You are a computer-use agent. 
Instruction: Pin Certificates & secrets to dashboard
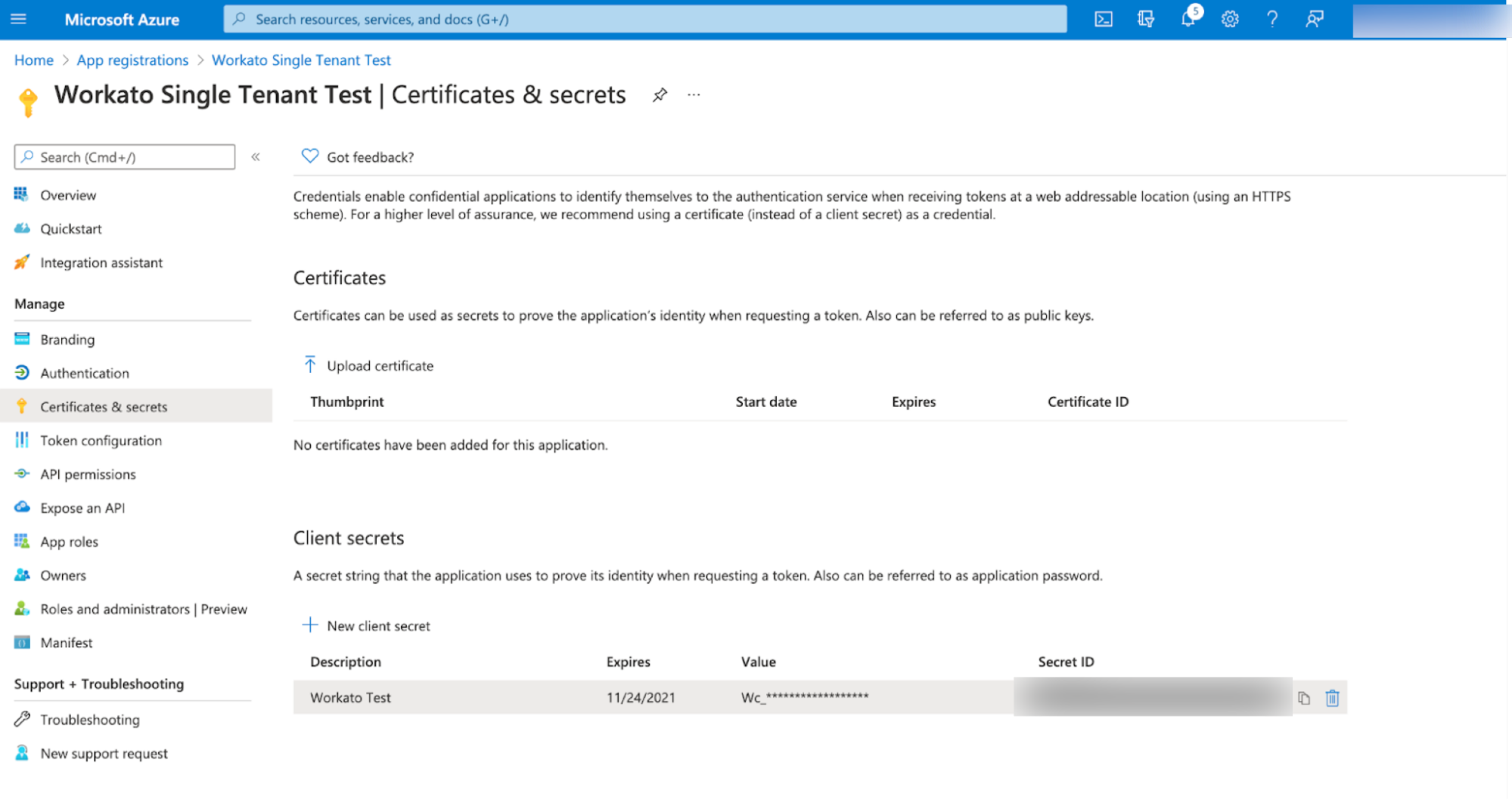point(660,95)
